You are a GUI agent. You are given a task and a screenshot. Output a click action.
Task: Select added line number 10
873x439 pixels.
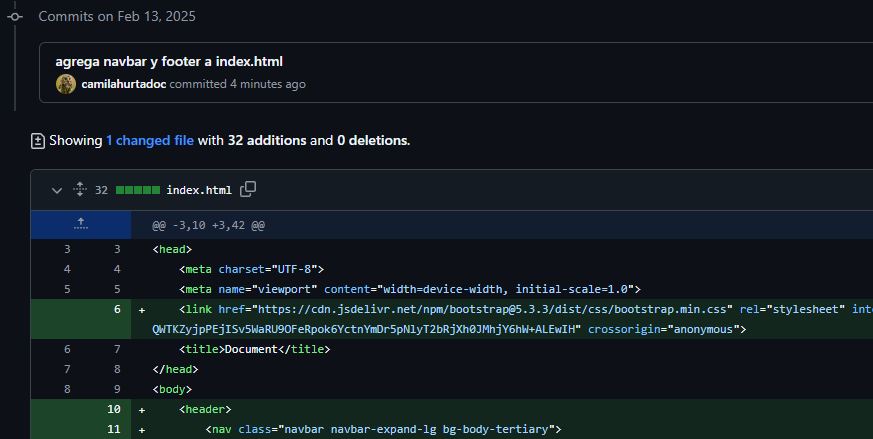pyautogui.click(x=114, y=409)
